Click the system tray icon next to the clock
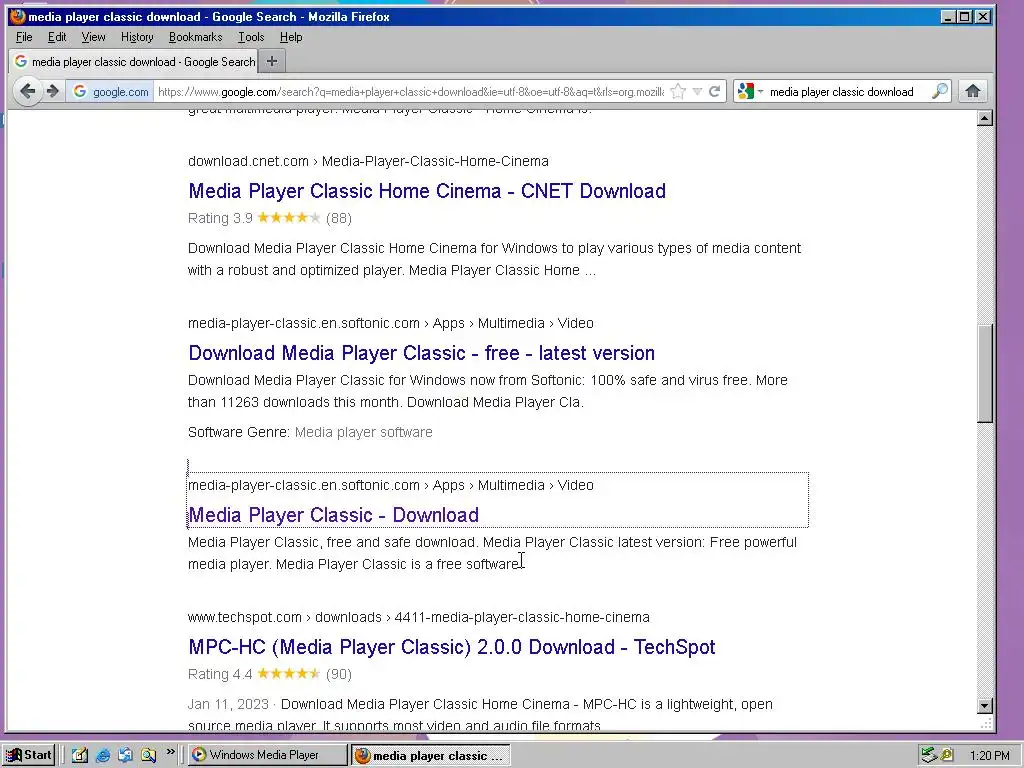 coord(947,755)
